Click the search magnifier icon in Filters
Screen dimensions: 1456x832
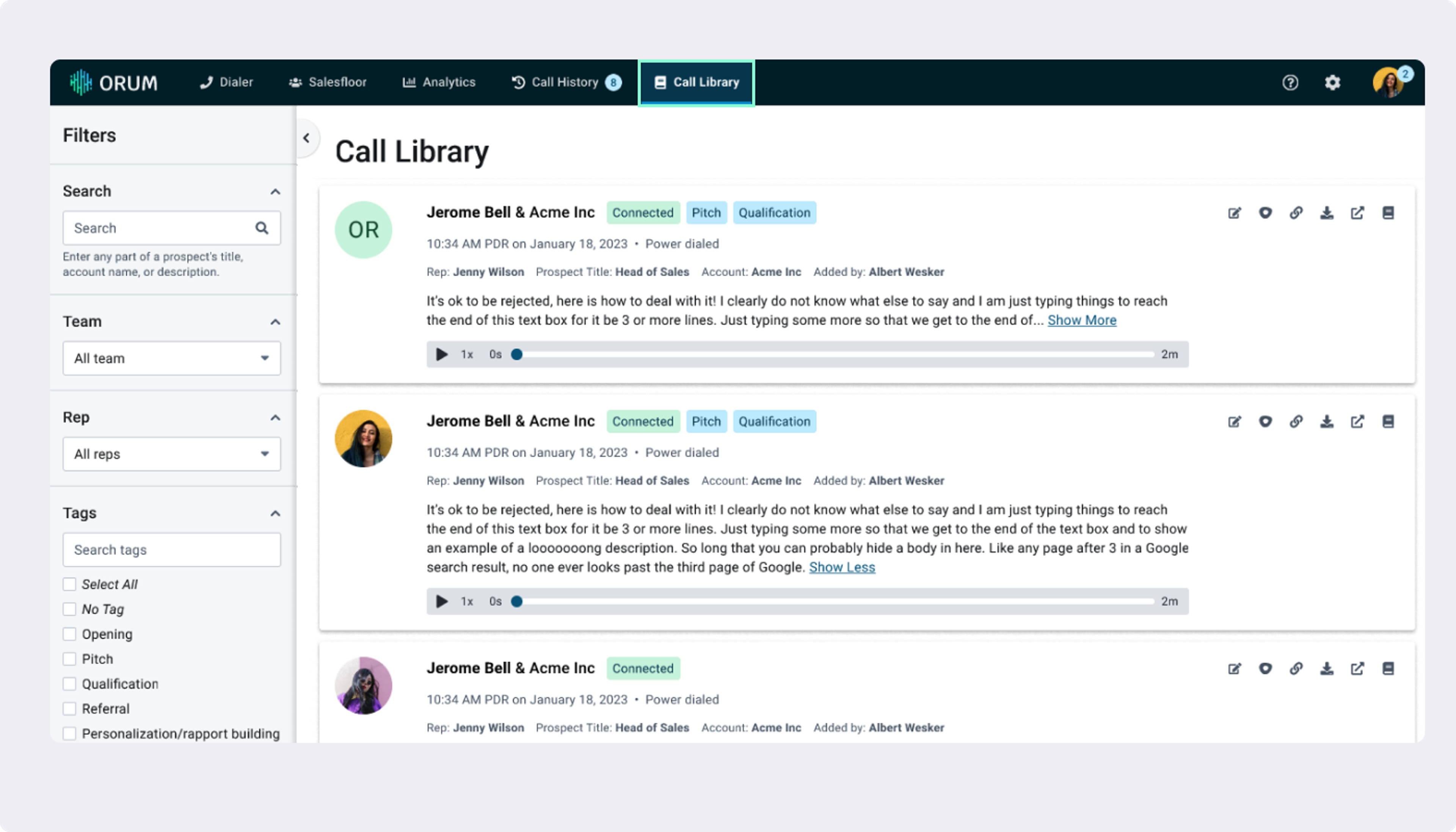tap(262, 228)
